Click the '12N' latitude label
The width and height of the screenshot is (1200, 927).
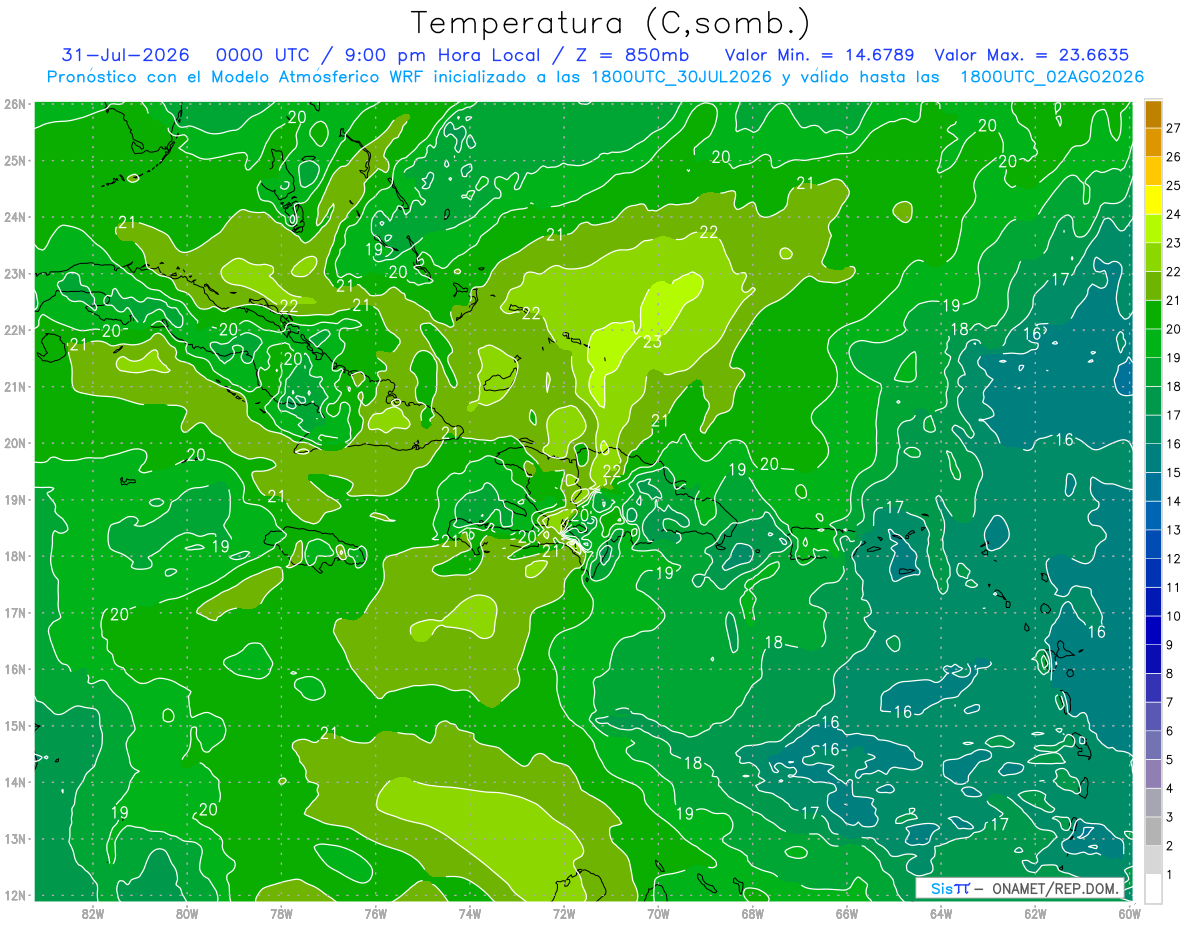14,895
